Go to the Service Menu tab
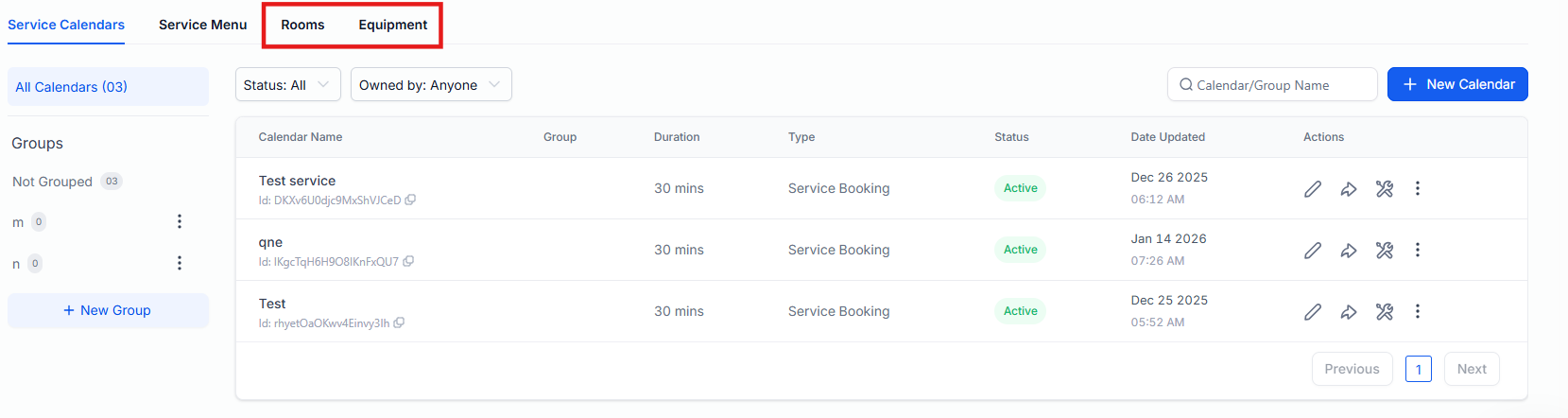The width and height of the screenshot is (1568, 418). click(202, 25)
